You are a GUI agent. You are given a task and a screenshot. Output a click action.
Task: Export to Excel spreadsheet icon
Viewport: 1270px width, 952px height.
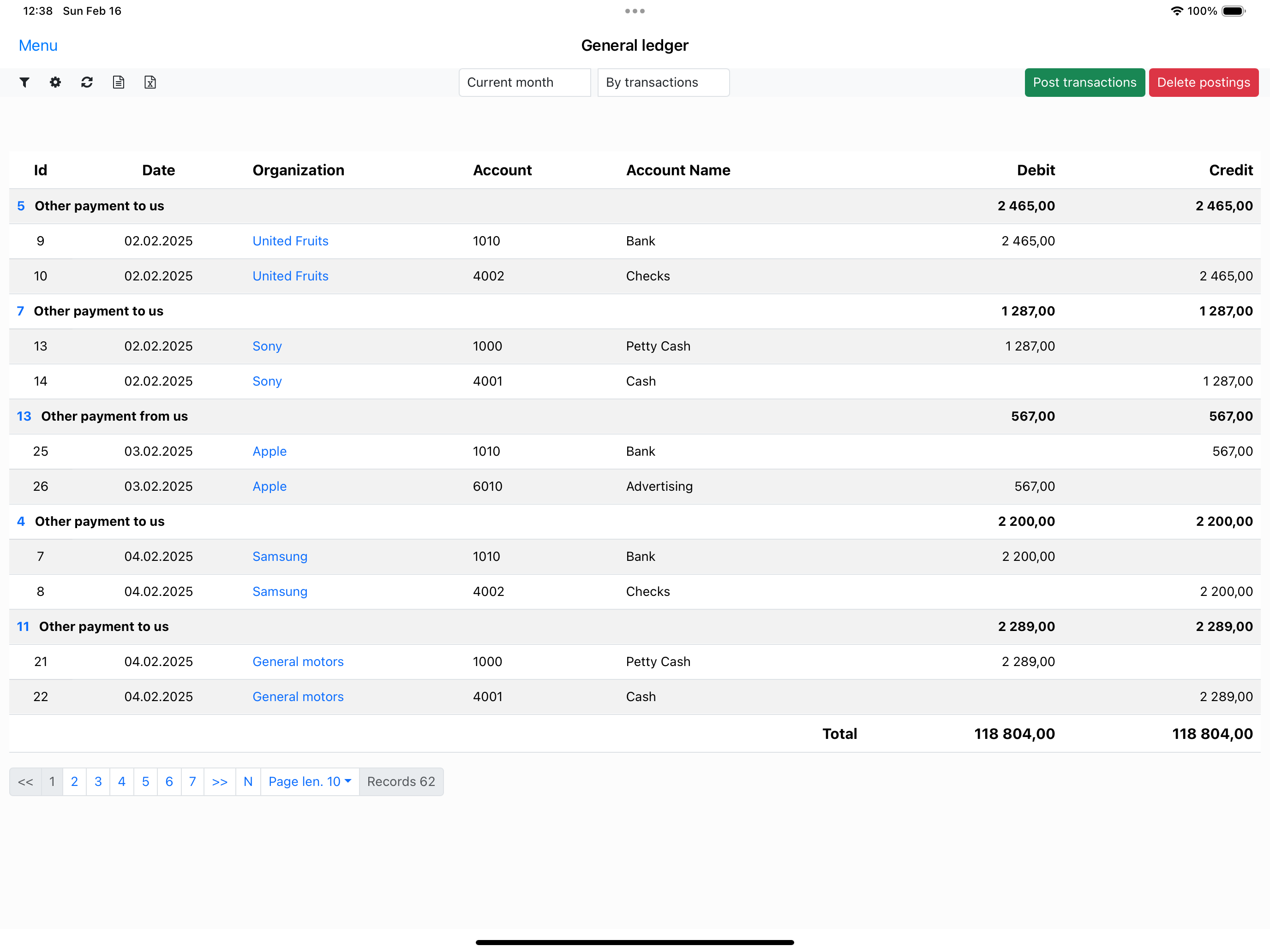tap(150, 82)
